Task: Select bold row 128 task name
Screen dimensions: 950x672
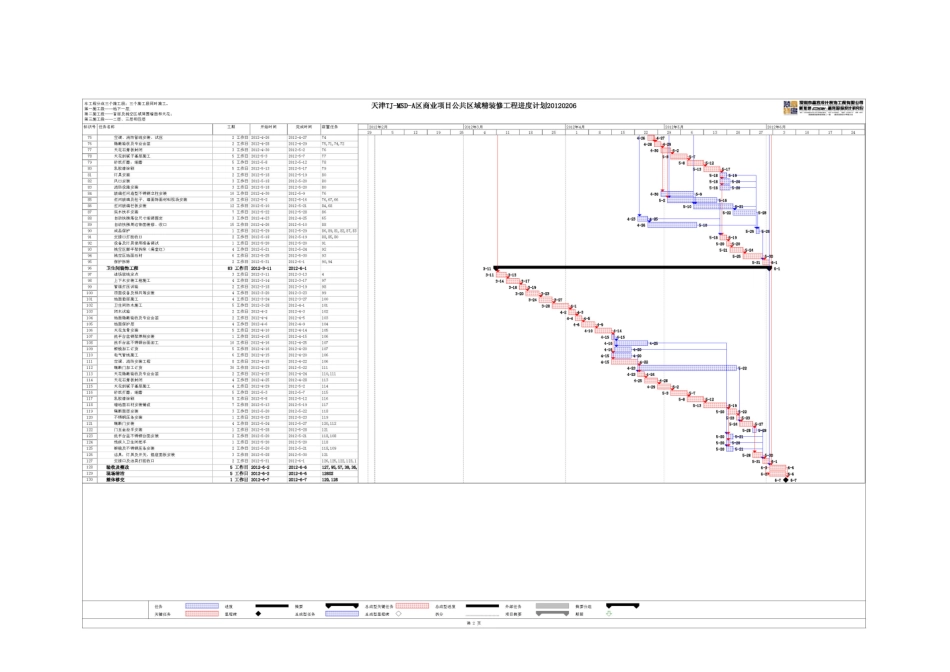Action: [x=118, y=467]
